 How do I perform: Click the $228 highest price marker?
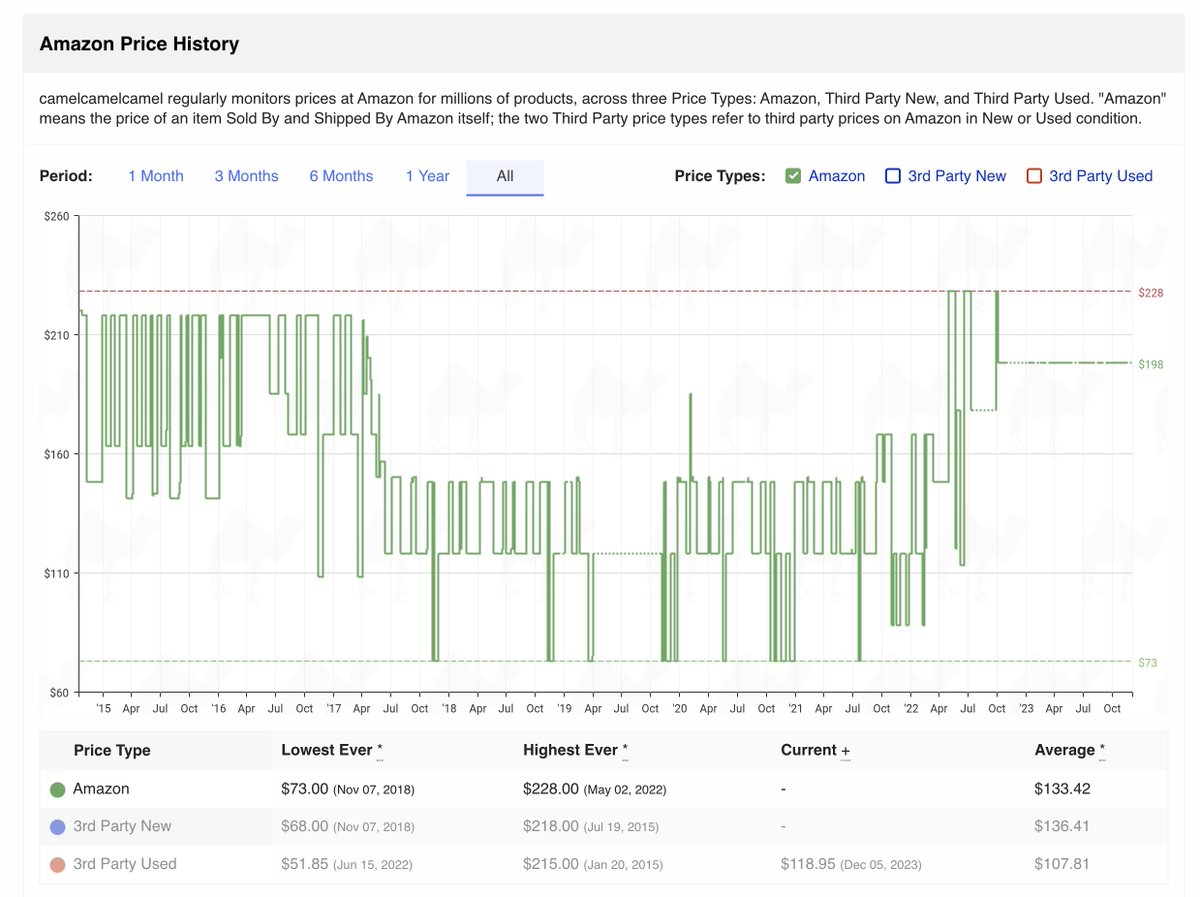pos(1150,292)
